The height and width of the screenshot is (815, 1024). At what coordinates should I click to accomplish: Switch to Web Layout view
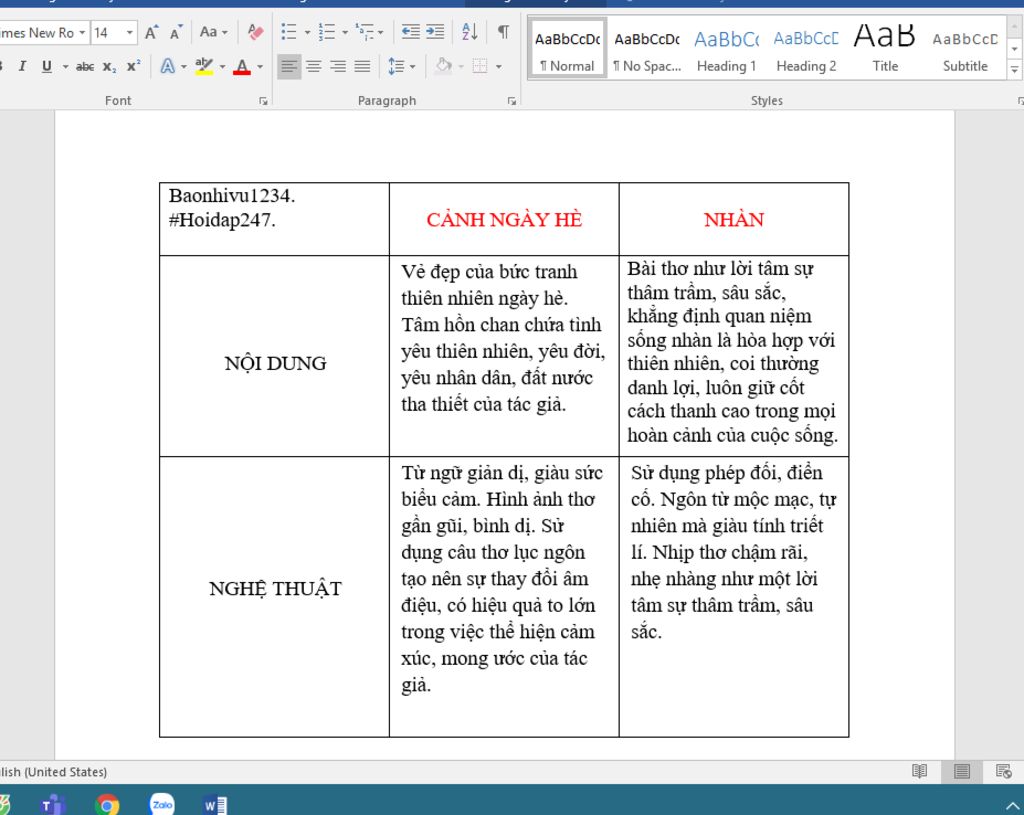1004,771
